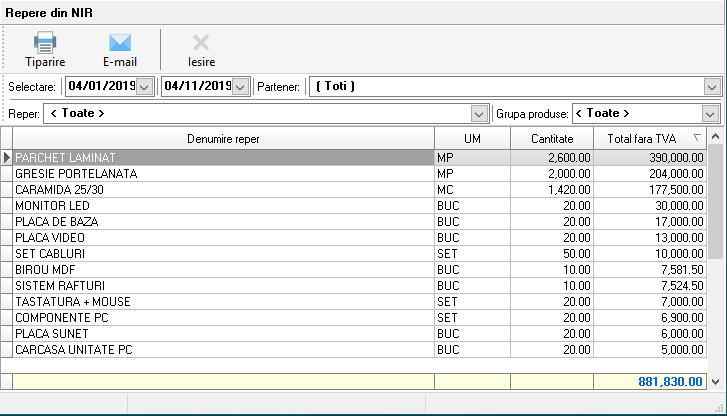
Task: Expand the Grupa produse dropdown
Action: [x=712, y=113]
